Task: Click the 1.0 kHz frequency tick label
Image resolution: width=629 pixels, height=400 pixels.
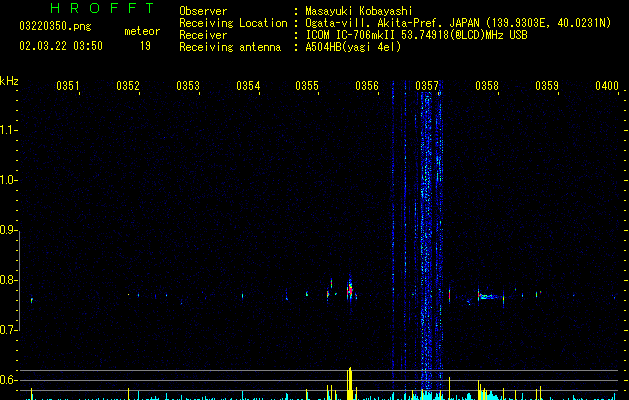Action: point(8,180)
